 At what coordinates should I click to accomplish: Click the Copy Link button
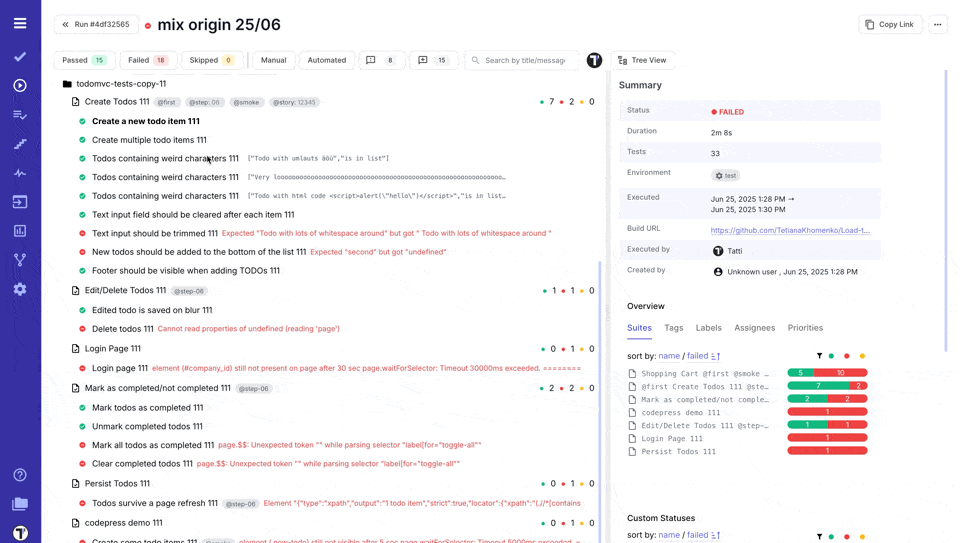pyautogui.click(x=889, y=24)
